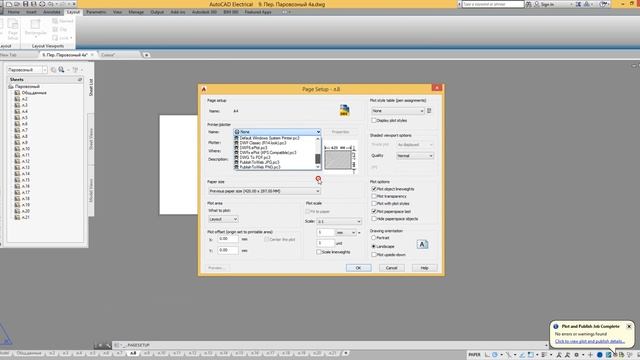
Task: Click the magnifier icon in Sheet Set Manager toolbar
Action: [x=61, y=70]
